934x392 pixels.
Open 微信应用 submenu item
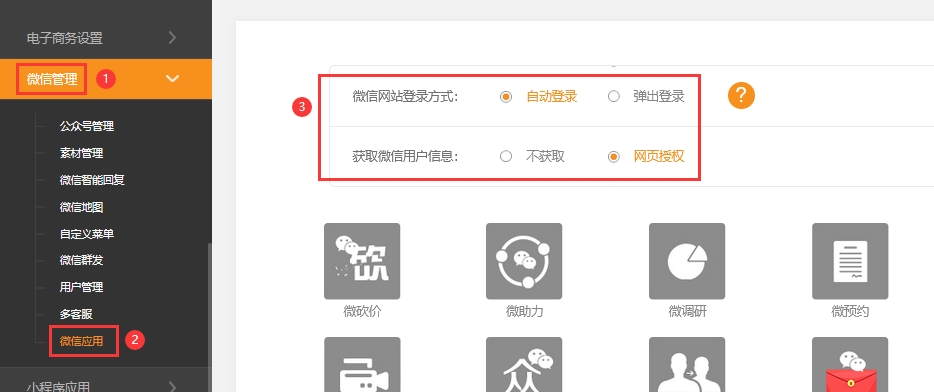(82, 341)
